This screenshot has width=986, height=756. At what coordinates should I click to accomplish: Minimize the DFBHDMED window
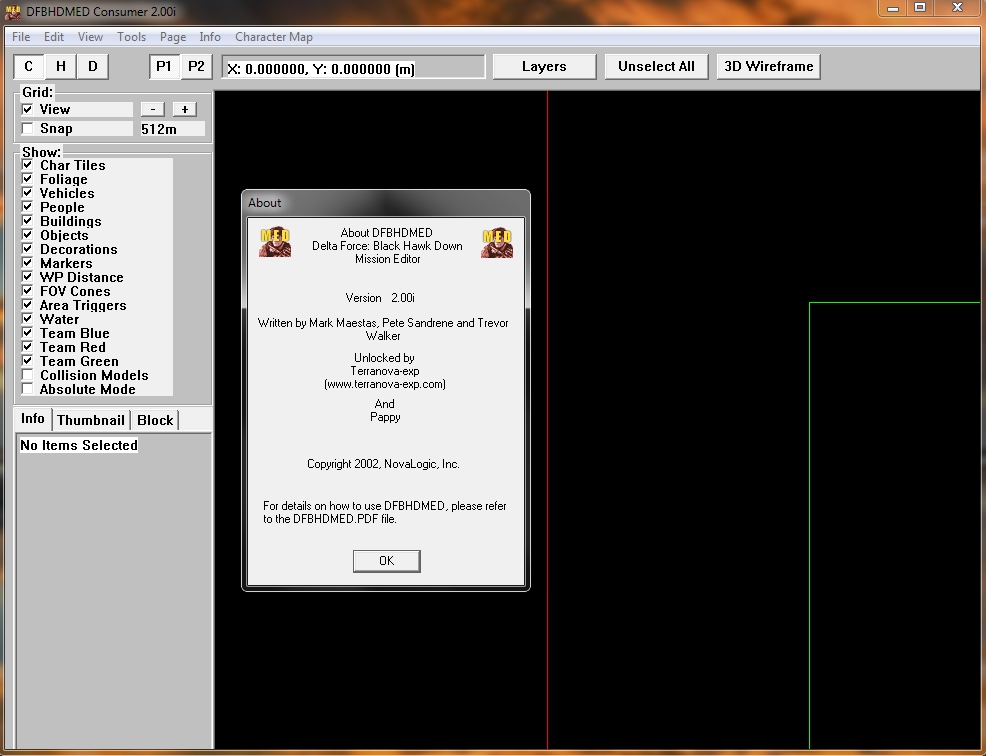892,8
